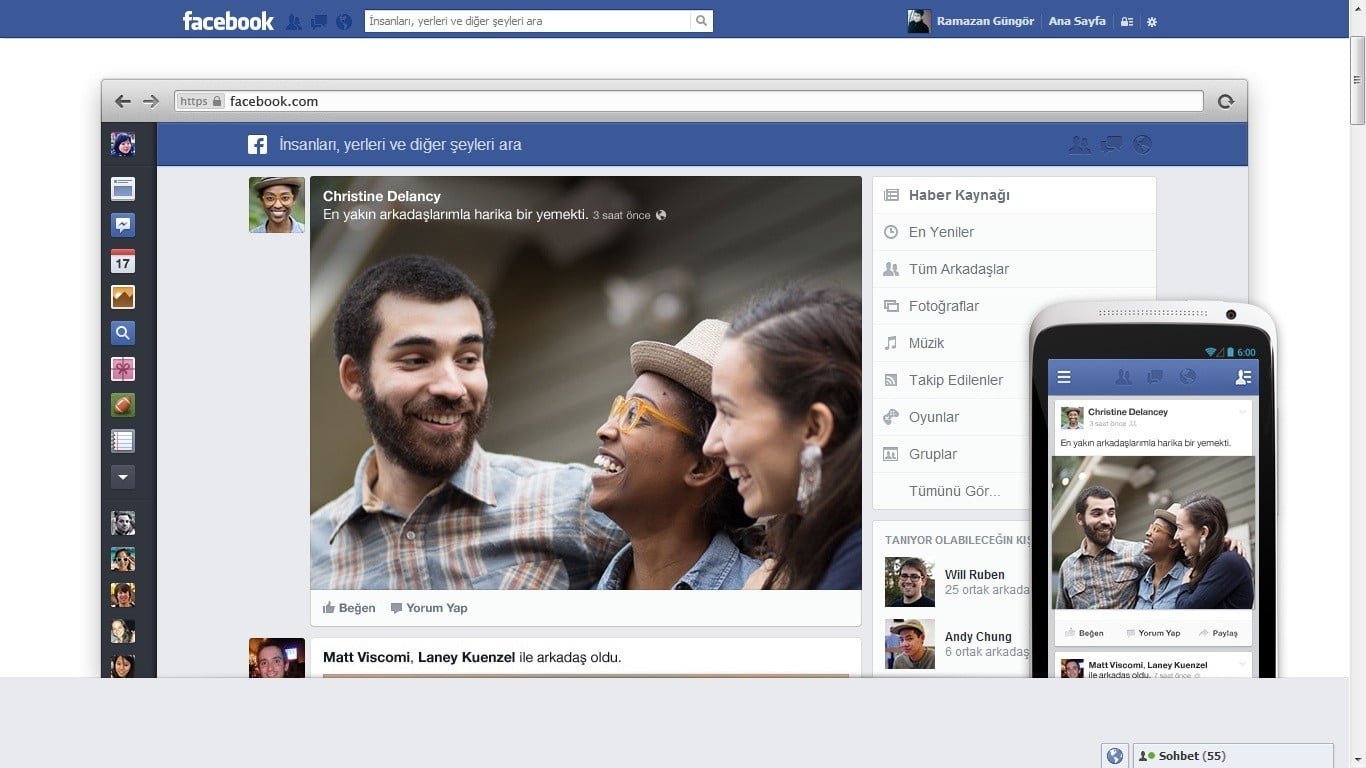Open the sidebar news feed icon
The image size is (1366, 768).
[x=123, y=189]
